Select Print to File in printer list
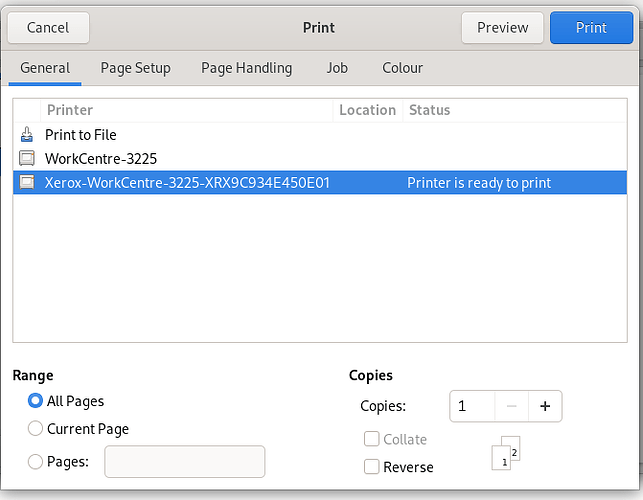Image resolution: width=643 pixels, height=500 pixels. 320,135
